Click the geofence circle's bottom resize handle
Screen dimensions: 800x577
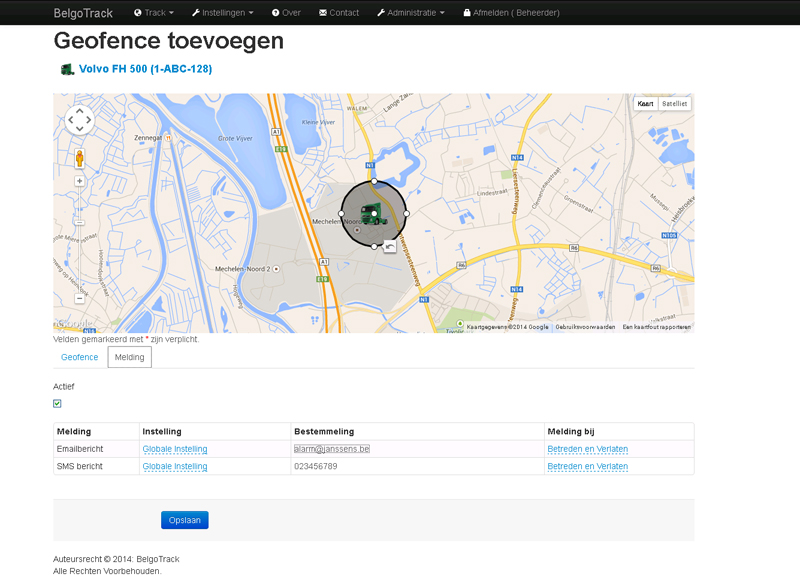tap(374, 246)
